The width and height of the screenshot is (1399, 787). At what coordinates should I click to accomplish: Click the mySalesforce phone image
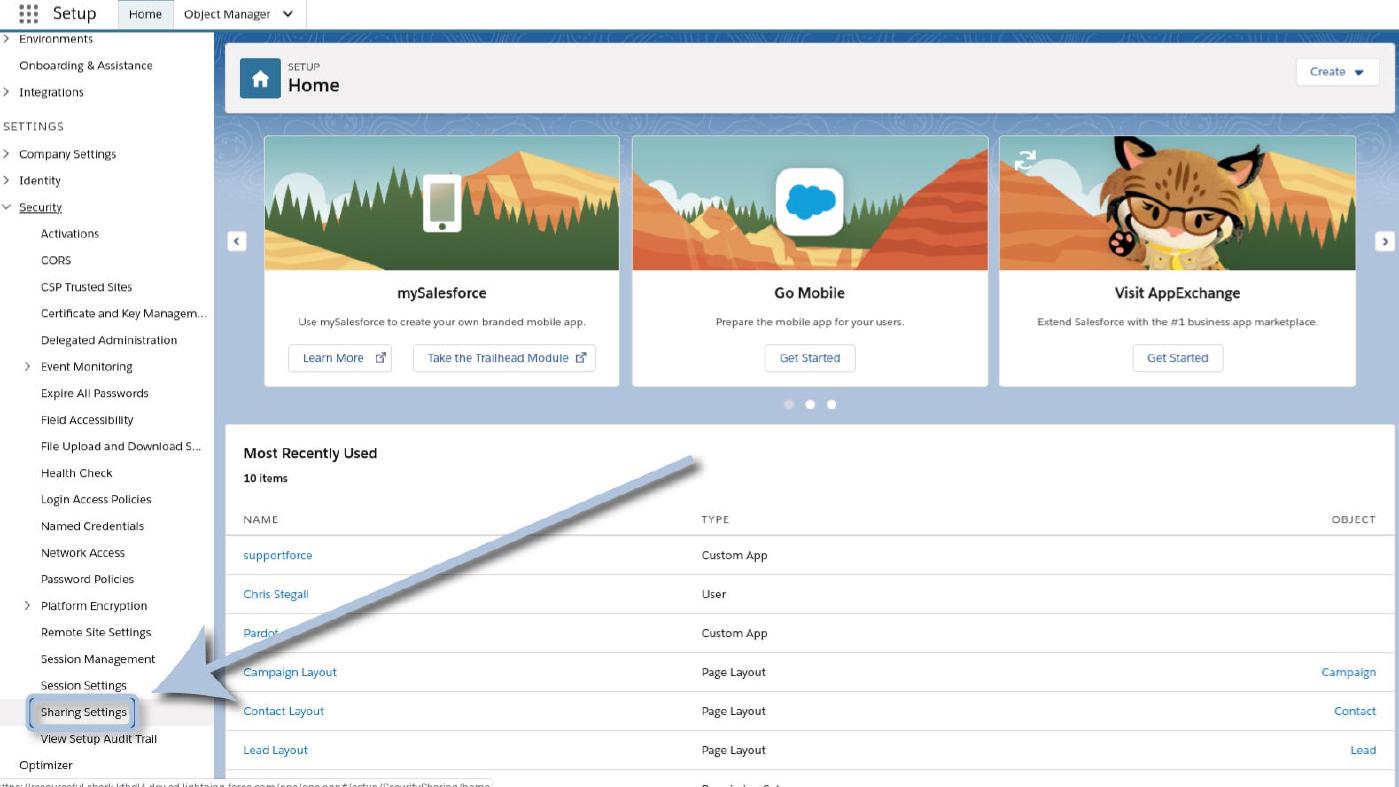click(442, 203)
